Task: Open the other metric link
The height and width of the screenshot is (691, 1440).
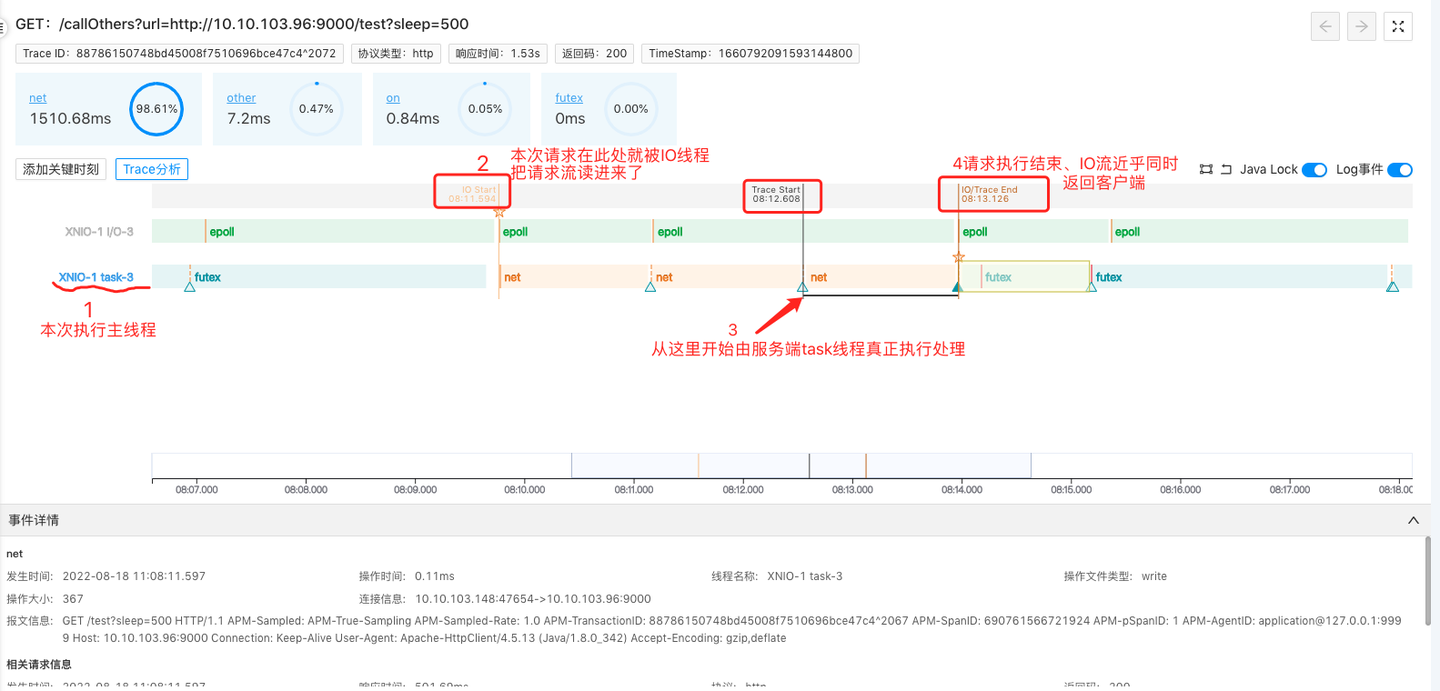Action: (241, 98)
